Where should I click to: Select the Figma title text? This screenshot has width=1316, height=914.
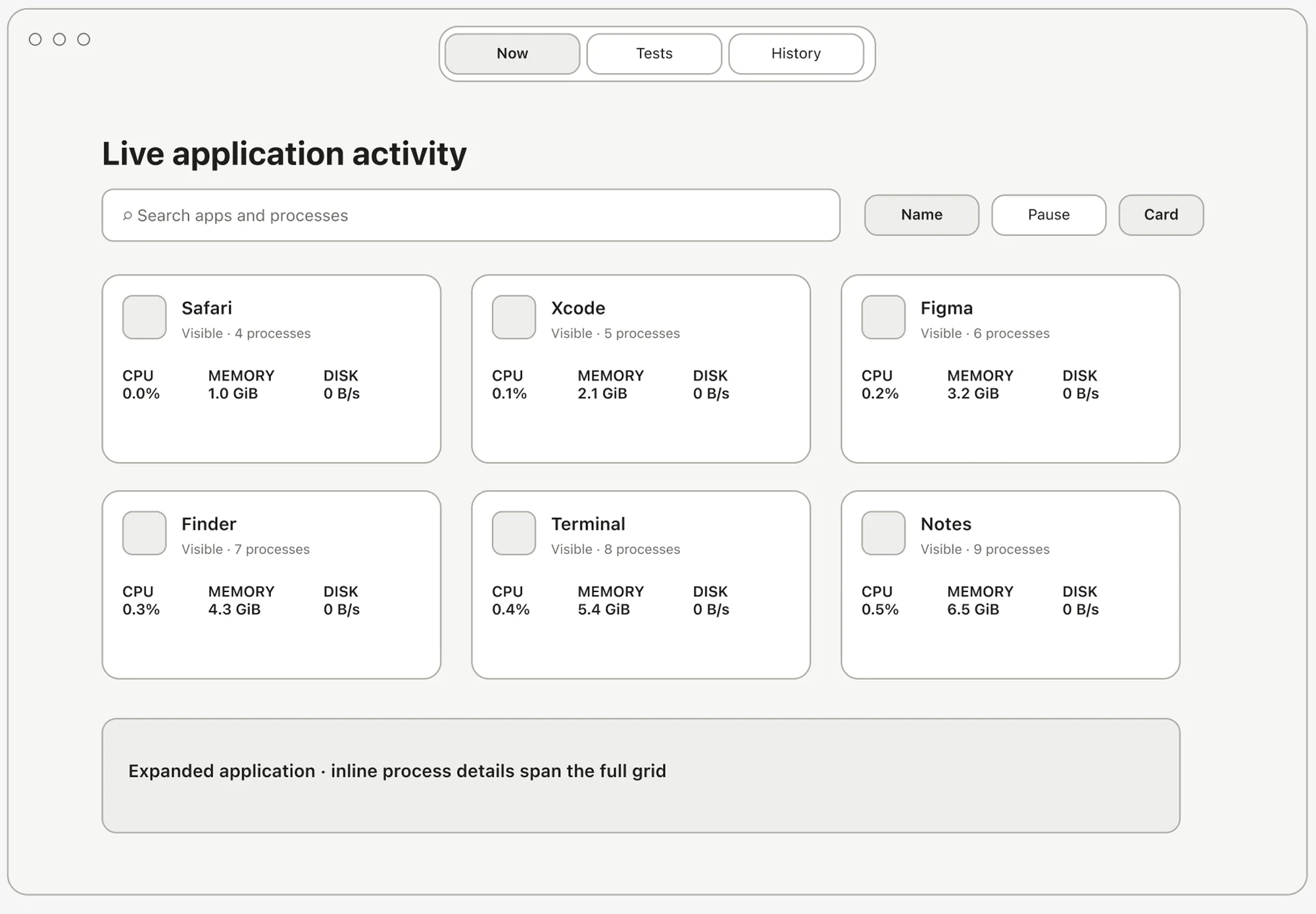click(946, 309)
